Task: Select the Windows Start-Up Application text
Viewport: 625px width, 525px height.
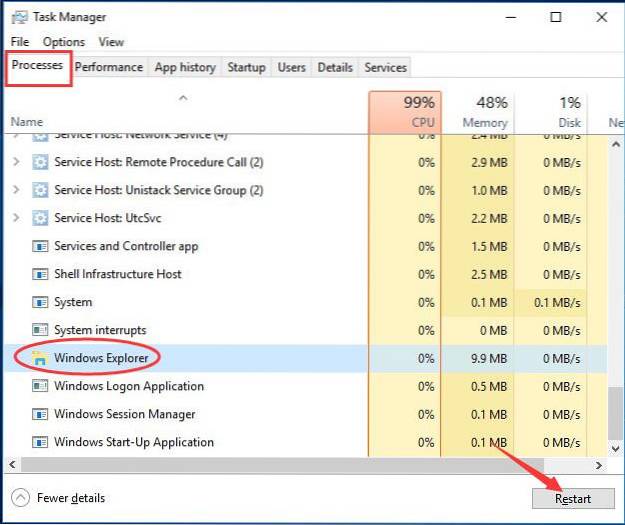Action: [x=134, y=442]
